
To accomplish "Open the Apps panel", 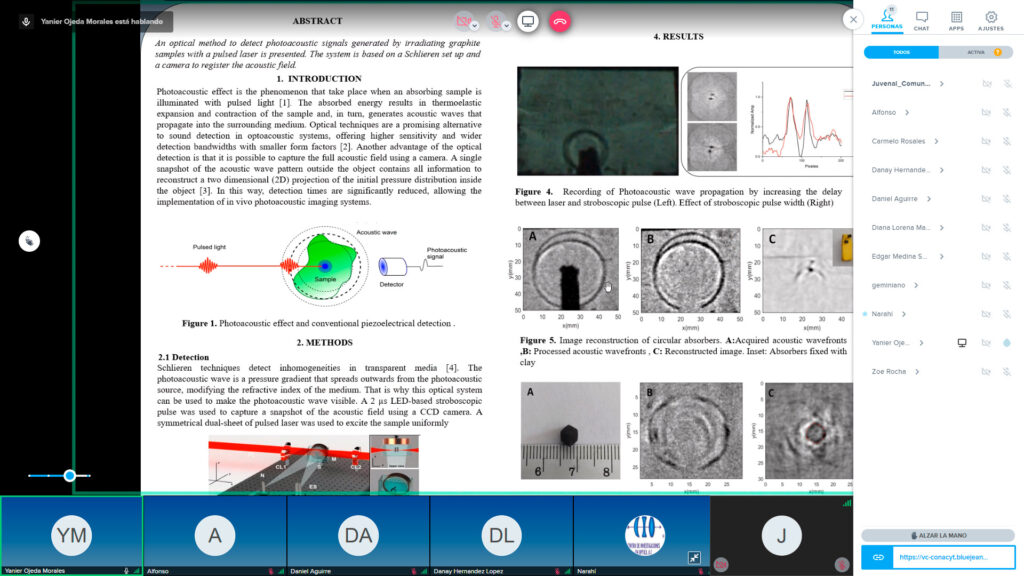I will click(x=956, y=20).
